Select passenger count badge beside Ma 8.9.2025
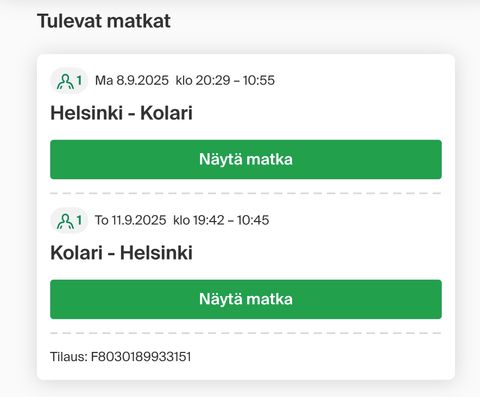This screenshot has width=480, height=397. coord(69,81)
